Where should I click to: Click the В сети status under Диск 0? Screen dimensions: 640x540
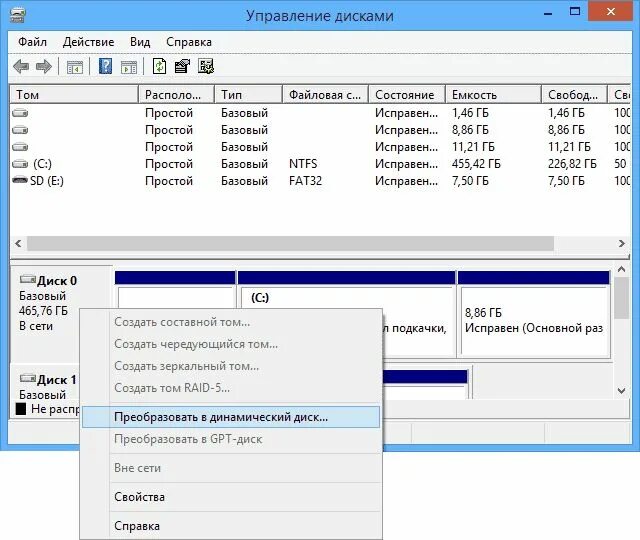point(36,326)
